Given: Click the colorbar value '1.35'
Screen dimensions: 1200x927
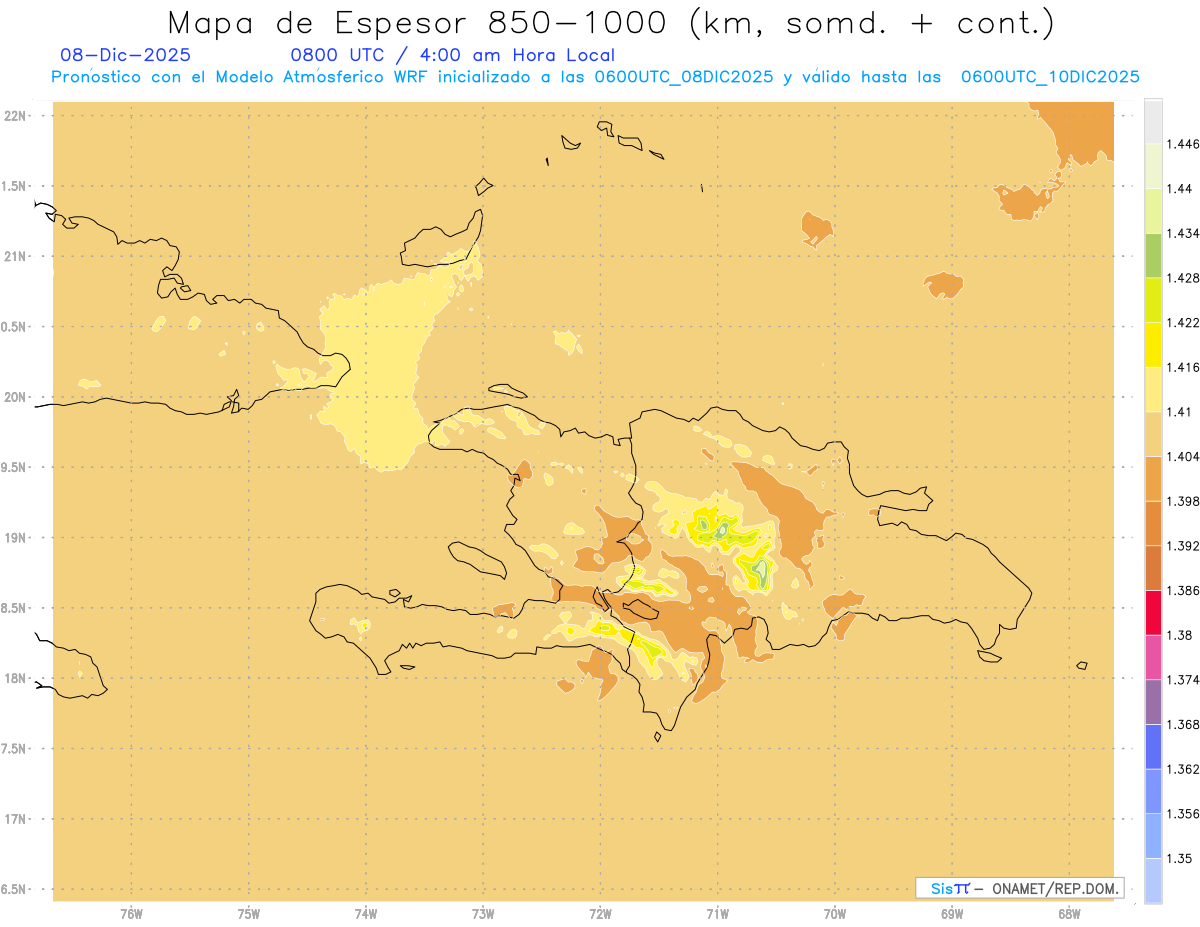Looking at the screenshot, I should (x=1180, y=858).
